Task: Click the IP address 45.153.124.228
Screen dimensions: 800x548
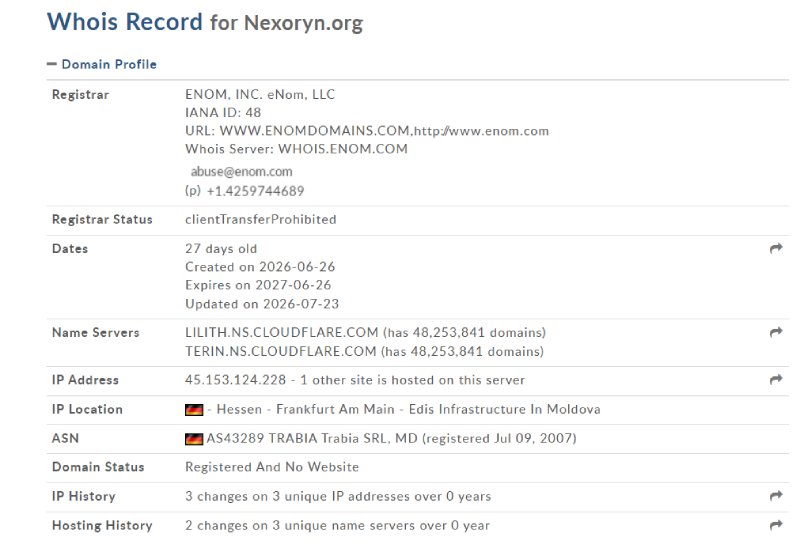Action: pyautogui.click(x=236, y=380)
